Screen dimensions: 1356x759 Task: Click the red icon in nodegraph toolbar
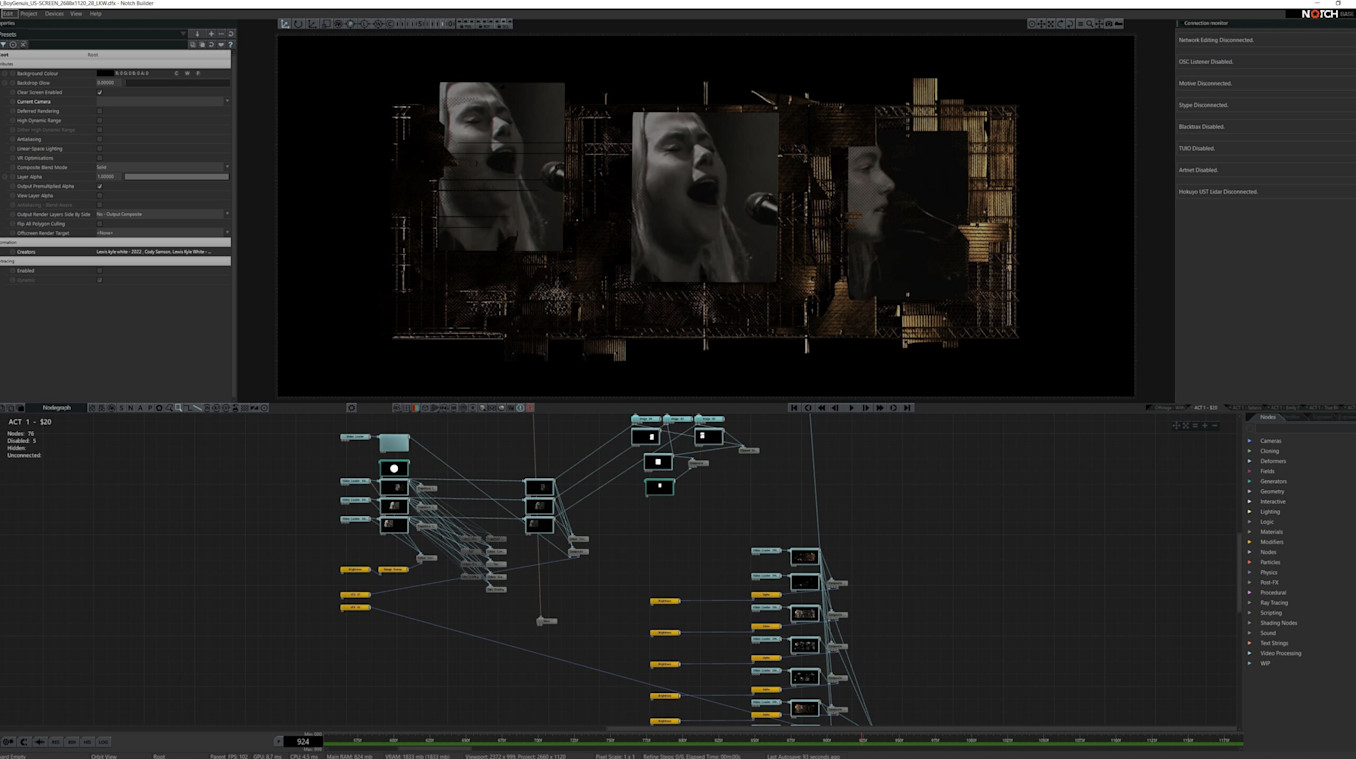[530, 408]
